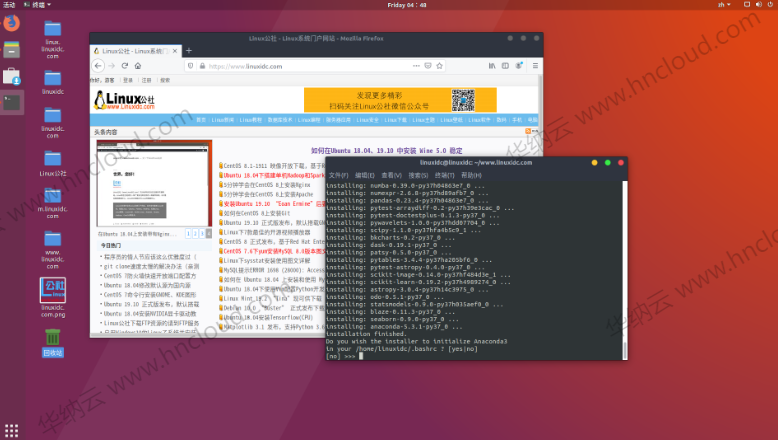Open Firefox hamburger menu
This screenshot has height=440, width=778.
coord(535,66)
